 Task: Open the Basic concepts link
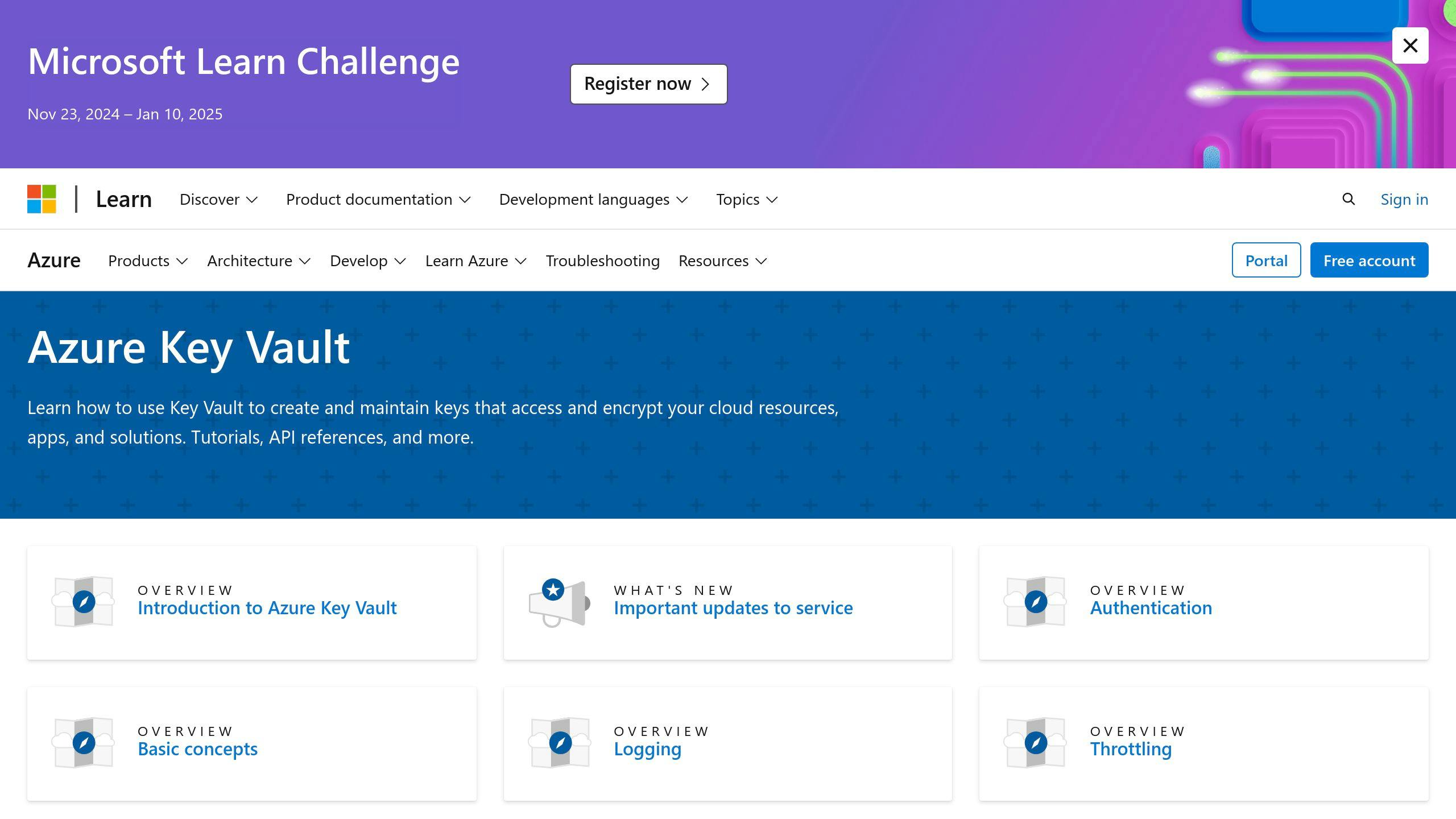point(197,749)
